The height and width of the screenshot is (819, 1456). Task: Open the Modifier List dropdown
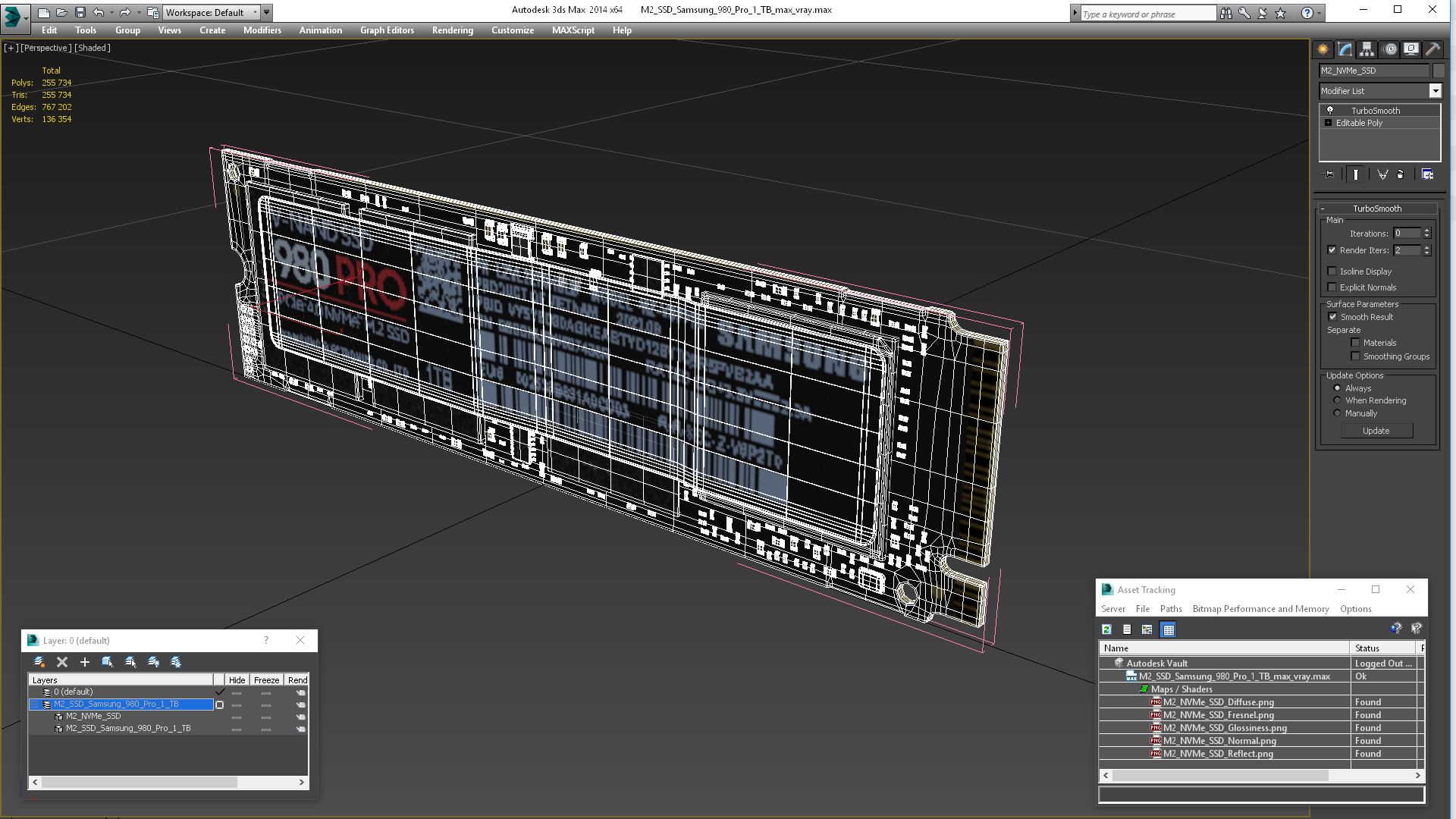1435,91
